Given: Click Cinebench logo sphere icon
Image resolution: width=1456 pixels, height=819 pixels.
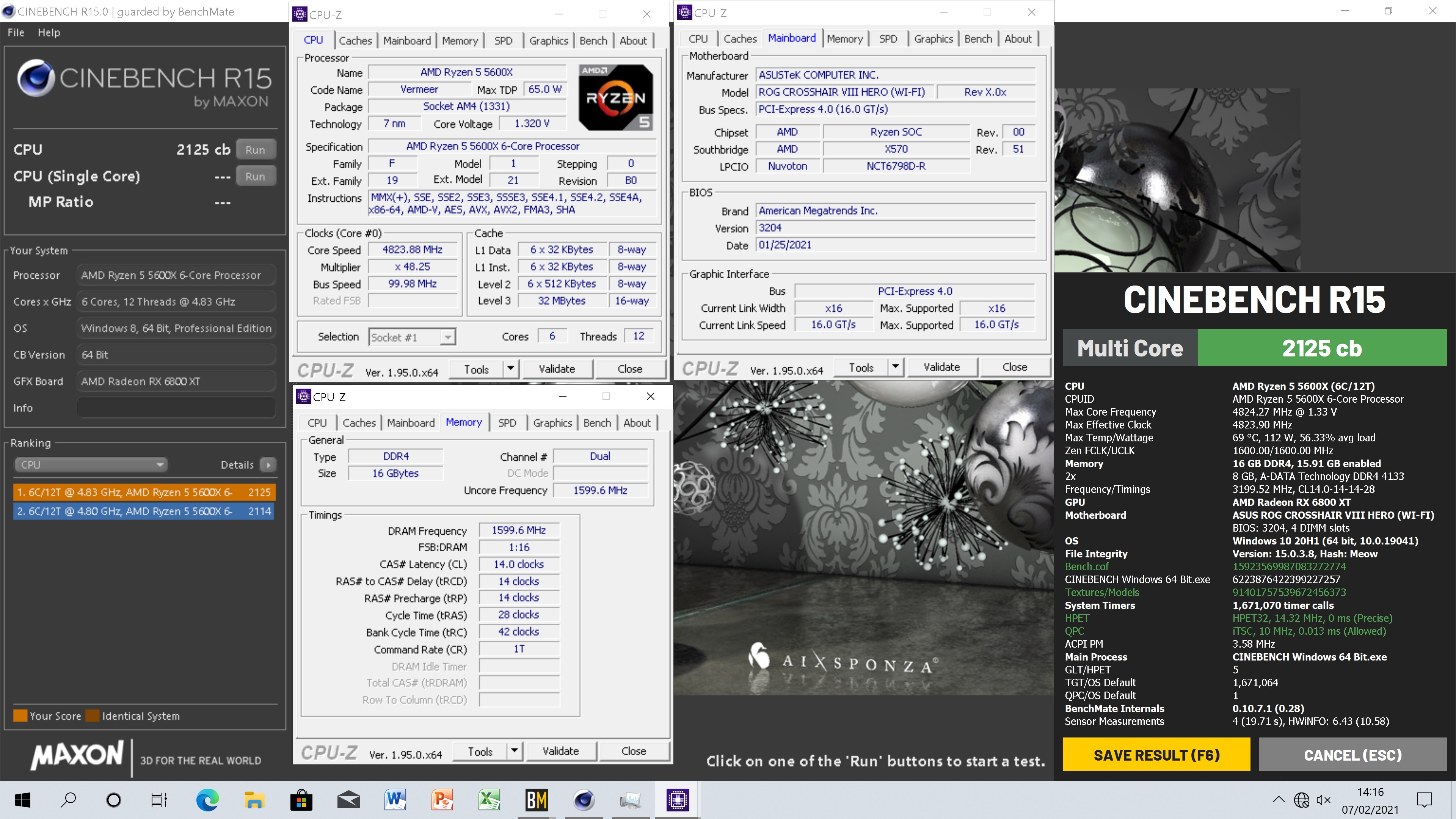Looking at the screenshot, I should pyautogui.click(x=35, y=78).
